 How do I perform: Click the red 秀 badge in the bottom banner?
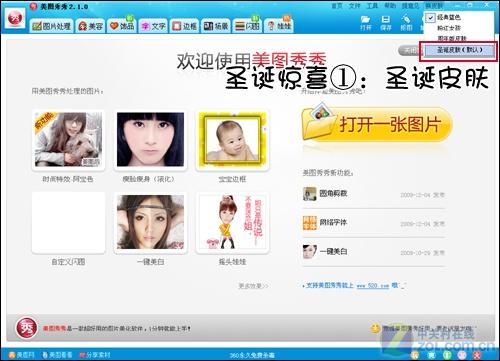click(27, 328)
